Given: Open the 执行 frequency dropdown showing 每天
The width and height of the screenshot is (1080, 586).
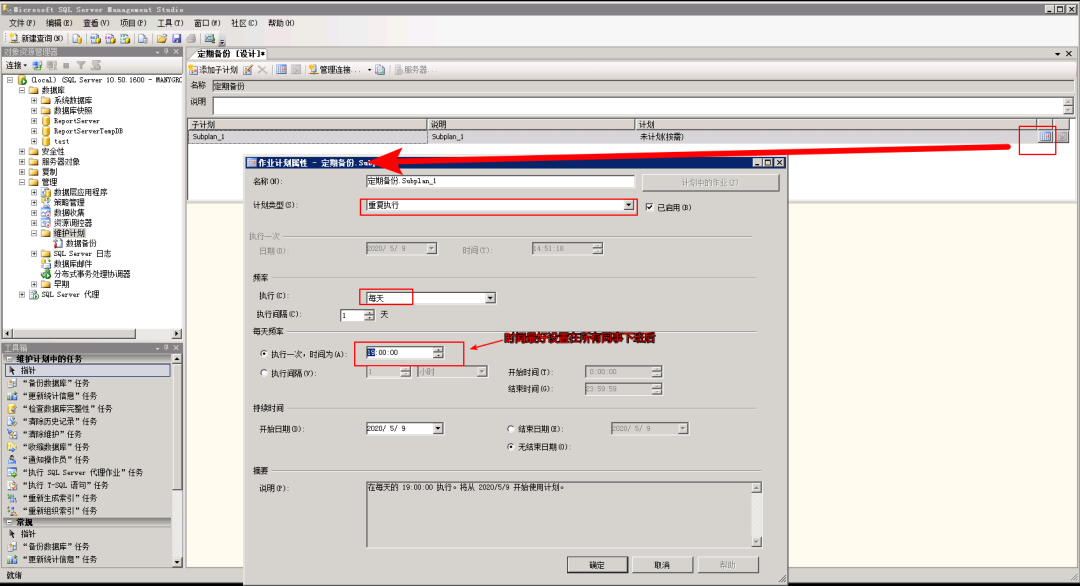Looking at the screenshot, I should [x=490, y=298].
